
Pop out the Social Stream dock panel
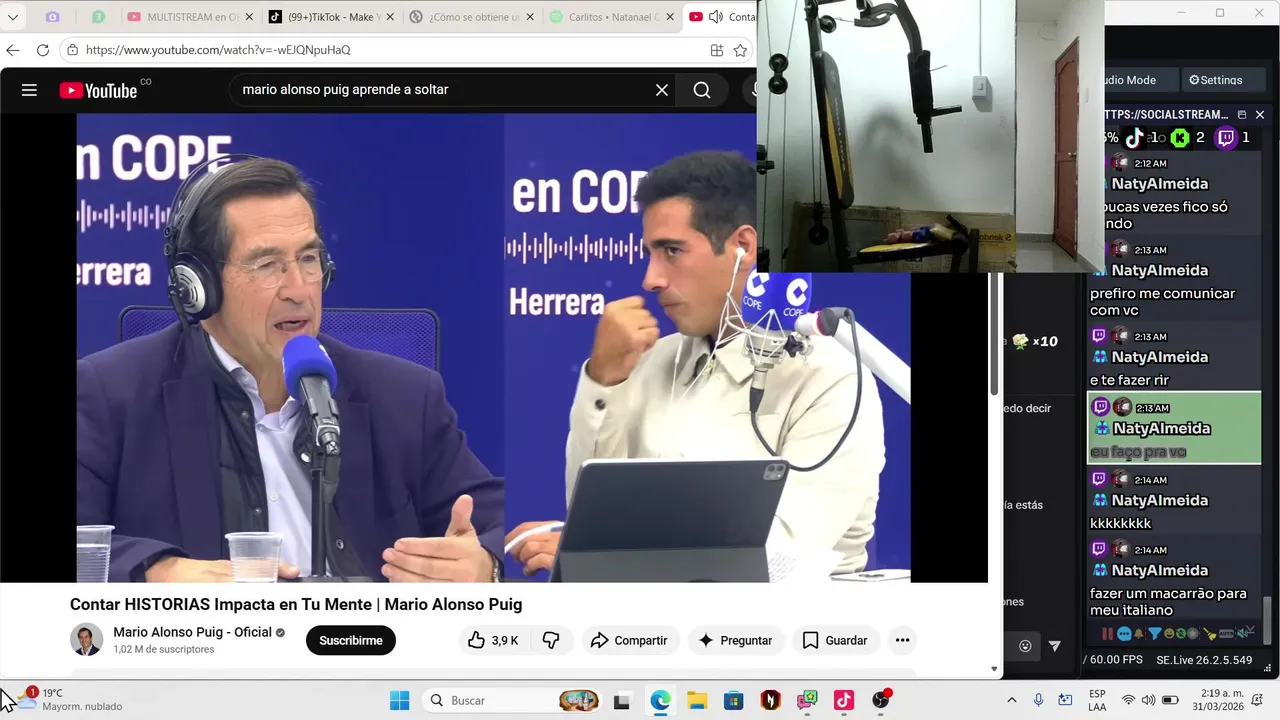point(1242,115)
